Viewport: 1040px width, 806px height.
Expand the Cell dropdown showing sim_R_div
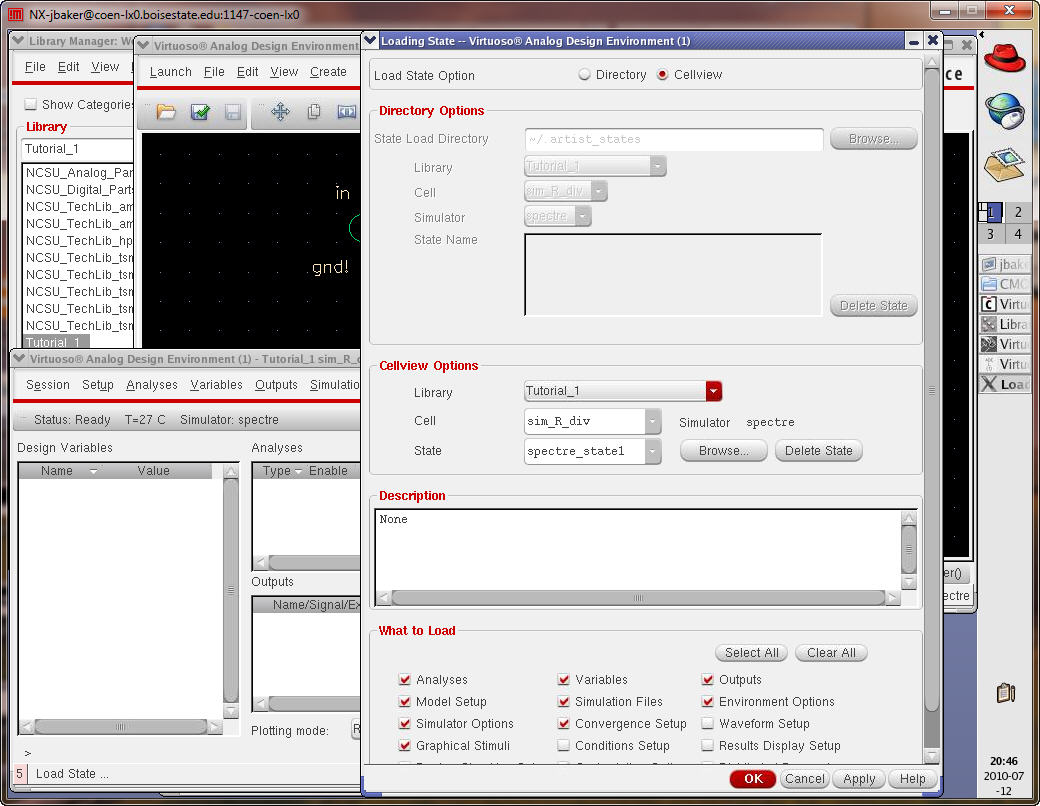point(653,422)
